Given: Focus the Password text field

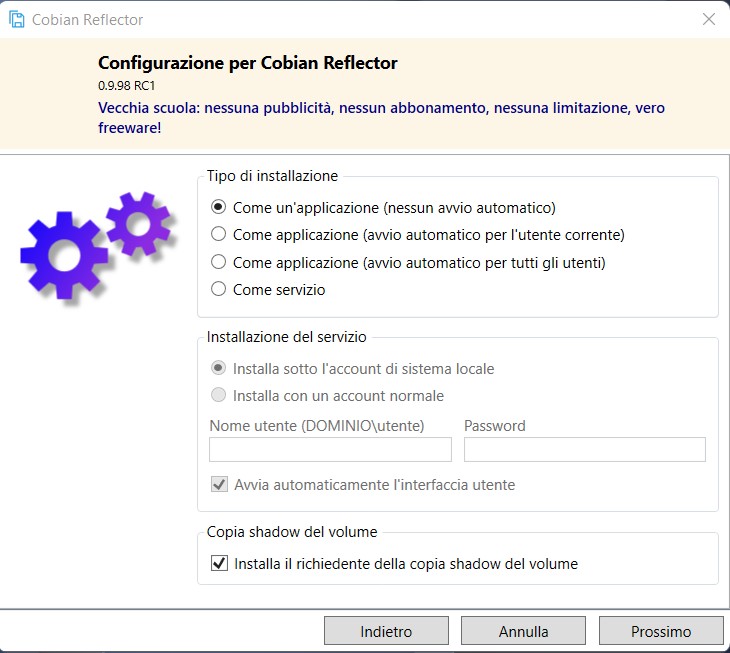Looking at the screenshot, I should [x=585, y=449].
